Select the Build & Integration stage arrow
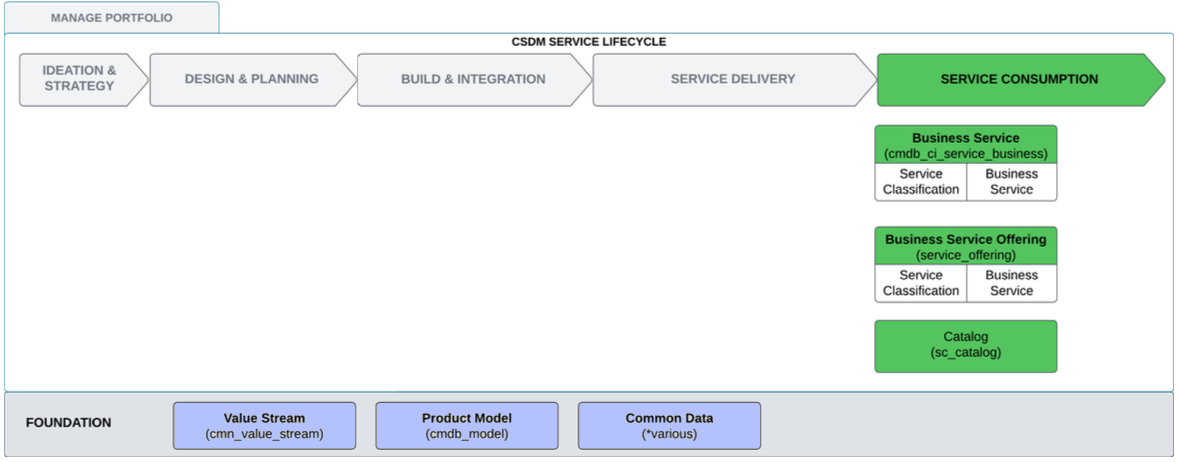Viewport: 1179px width, 462px height. point(474,79)
